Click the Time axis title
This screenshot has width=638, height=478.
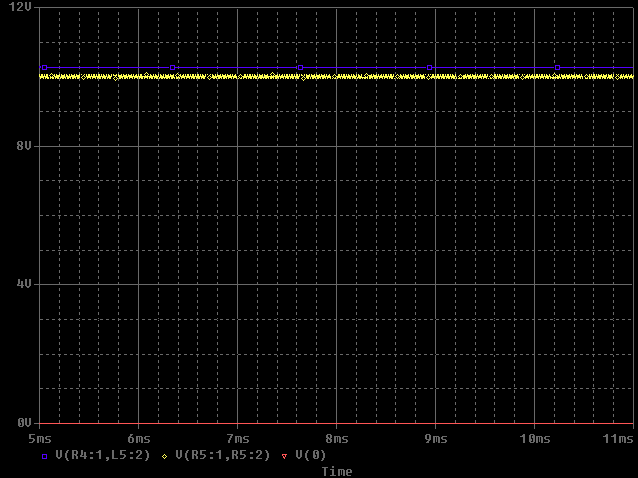coord(337,471)
